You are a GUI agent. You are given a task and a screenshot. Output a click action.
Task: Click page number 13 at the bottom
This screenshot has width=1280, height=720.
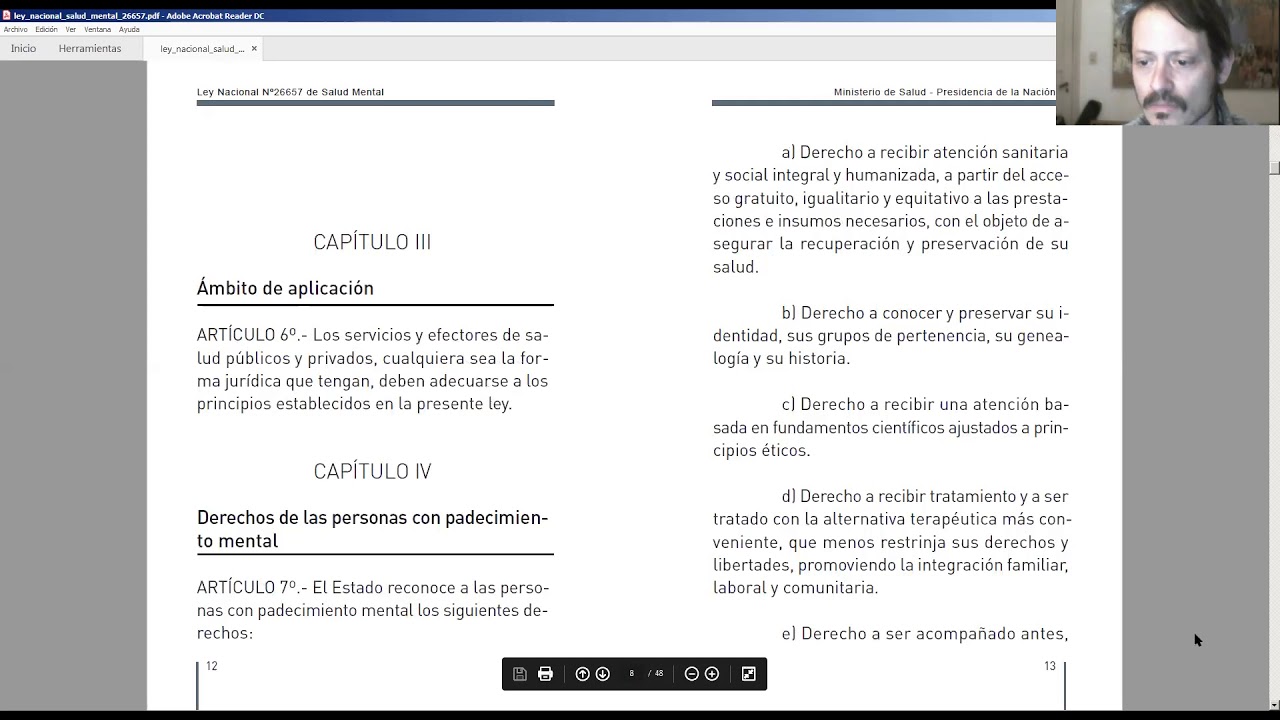(x=1050, y=666)
